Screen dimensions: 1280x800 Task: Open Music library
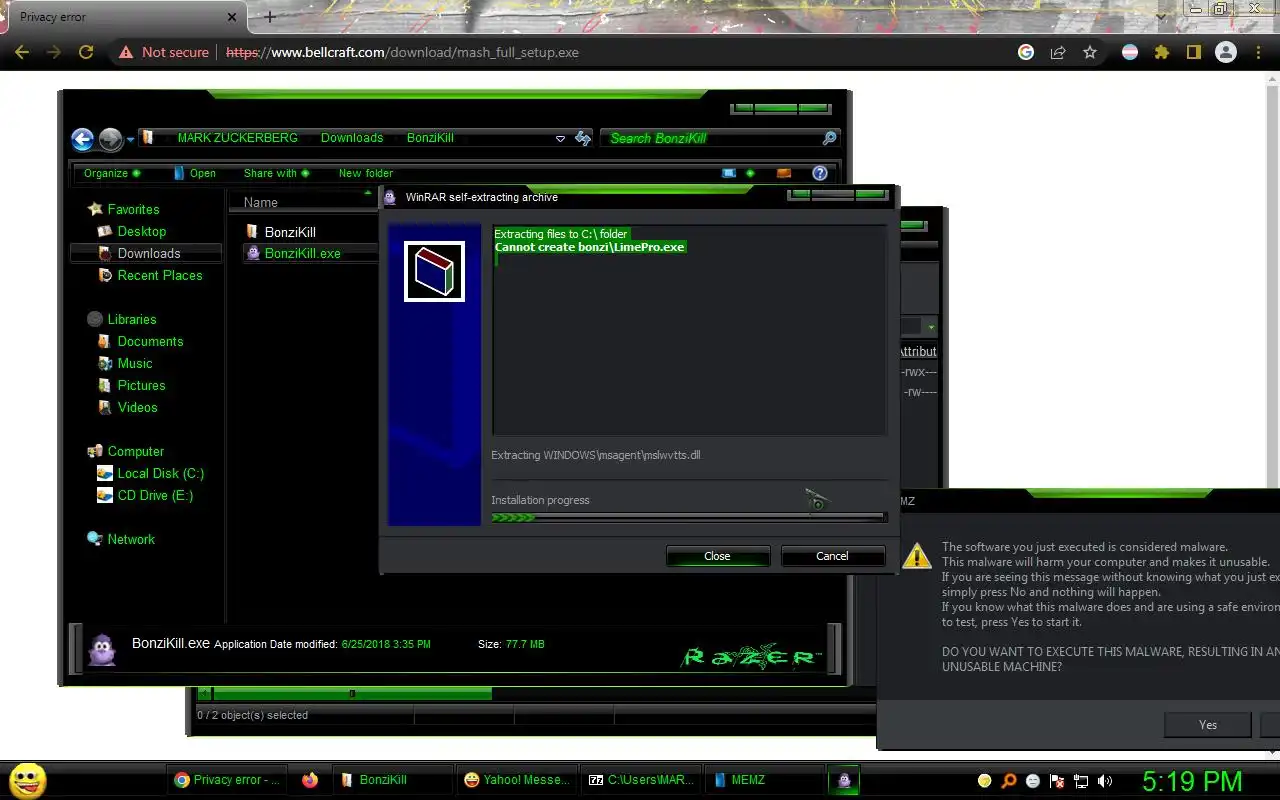(x=125, y=363)
